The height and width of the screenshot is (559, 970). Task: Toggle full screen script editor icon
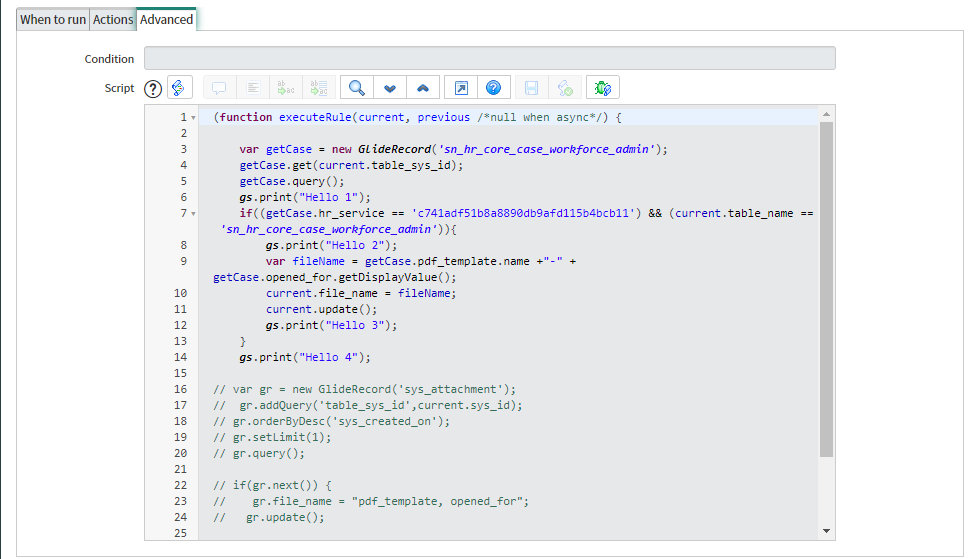(461, 88)
